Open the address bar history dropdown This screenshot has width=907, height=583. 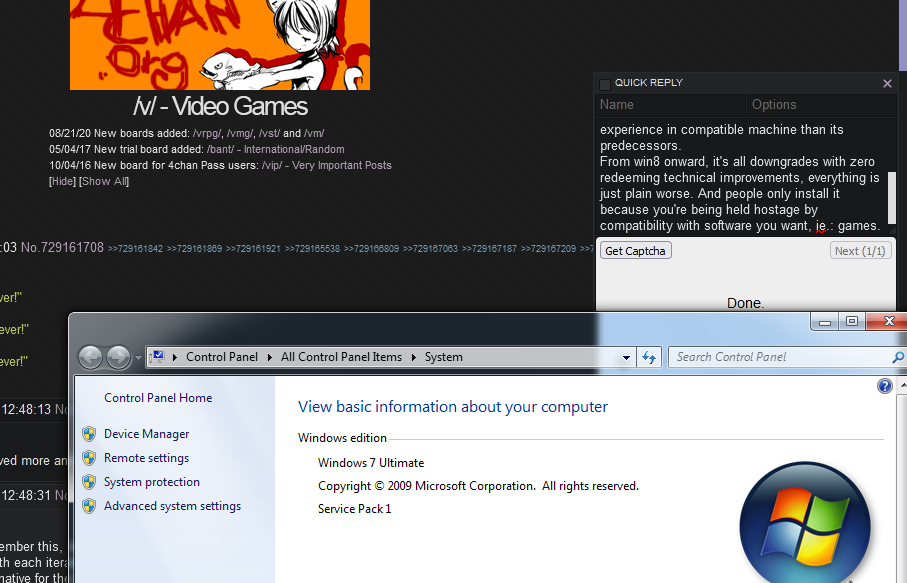tap(626, 357)
